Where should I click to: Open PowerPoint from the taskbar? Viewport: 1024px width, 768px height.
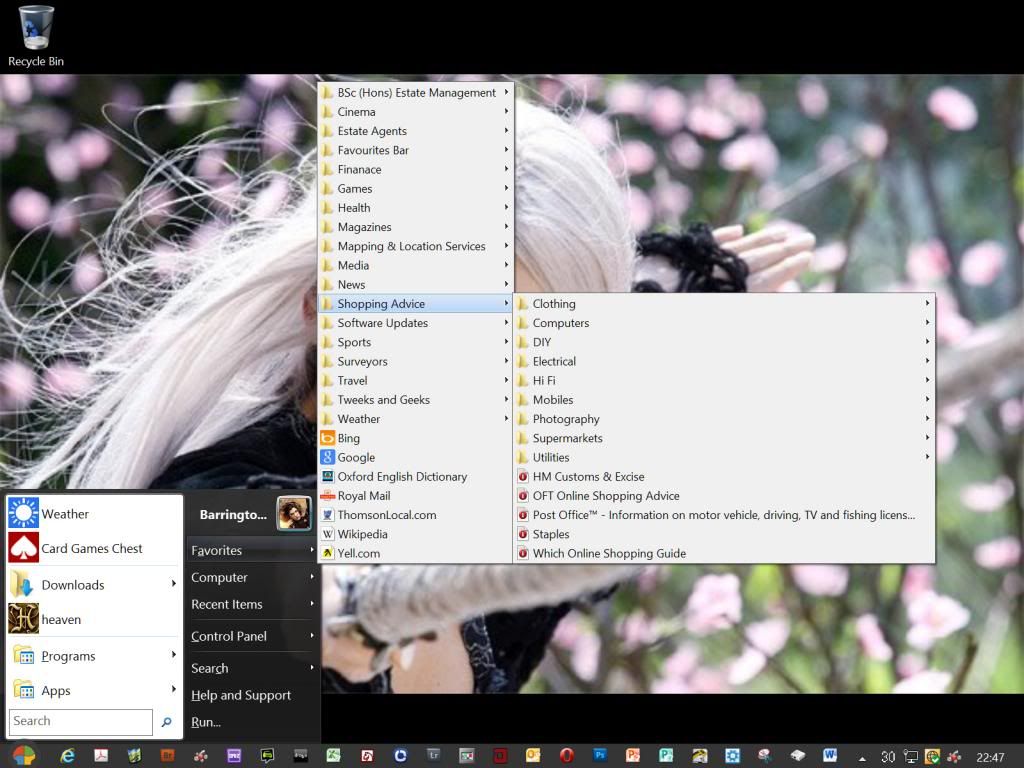[632, 756]
